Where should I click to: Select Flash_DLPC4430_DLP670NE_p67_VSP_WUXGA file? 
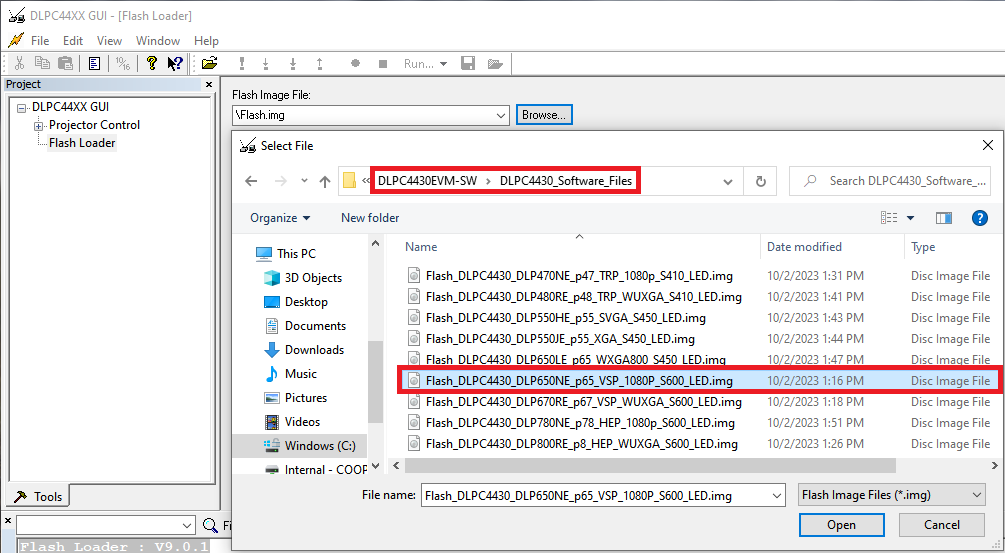point(583,402)
